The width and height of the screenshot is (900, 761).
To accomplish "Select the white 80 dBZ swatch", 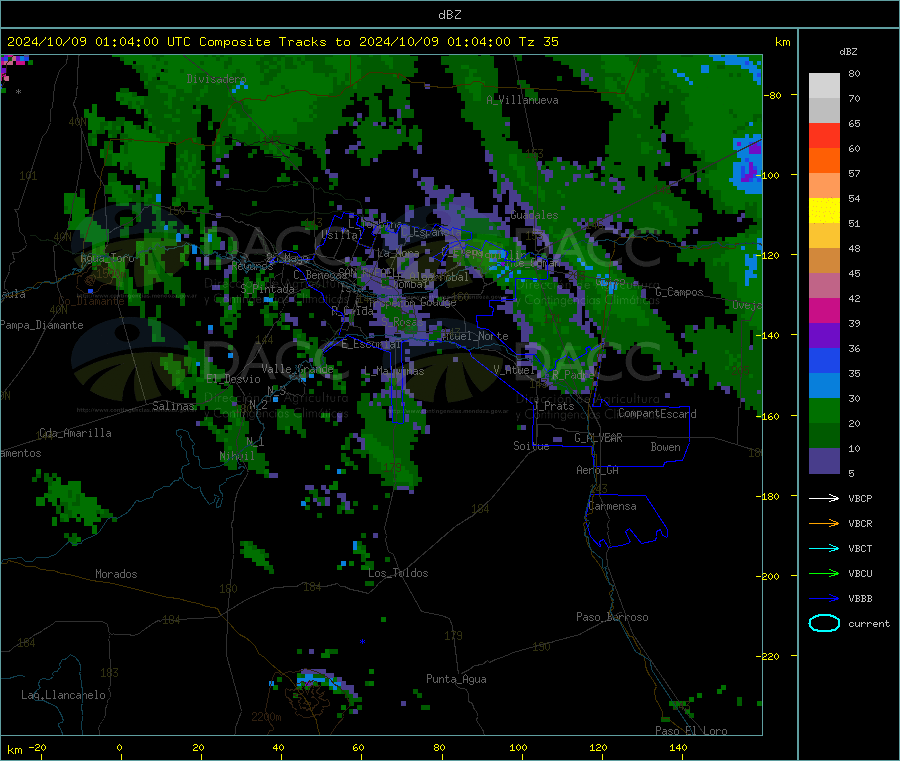I will point(824,86).
